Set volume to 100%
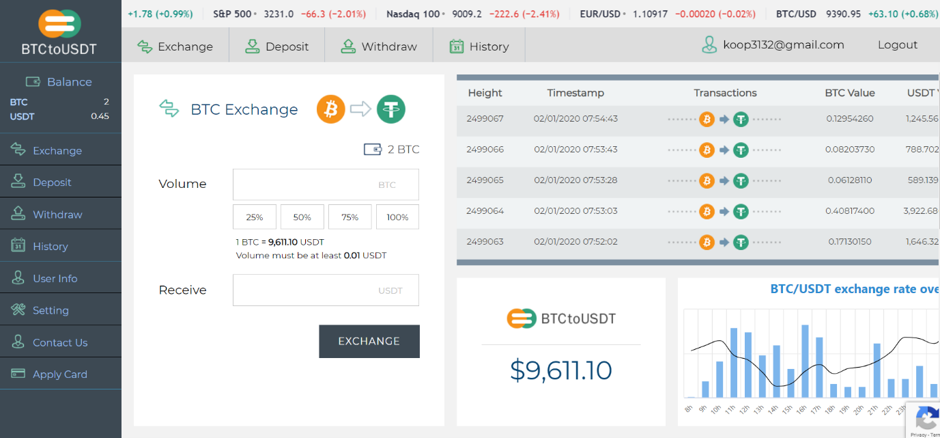 (x=397, y=217)
